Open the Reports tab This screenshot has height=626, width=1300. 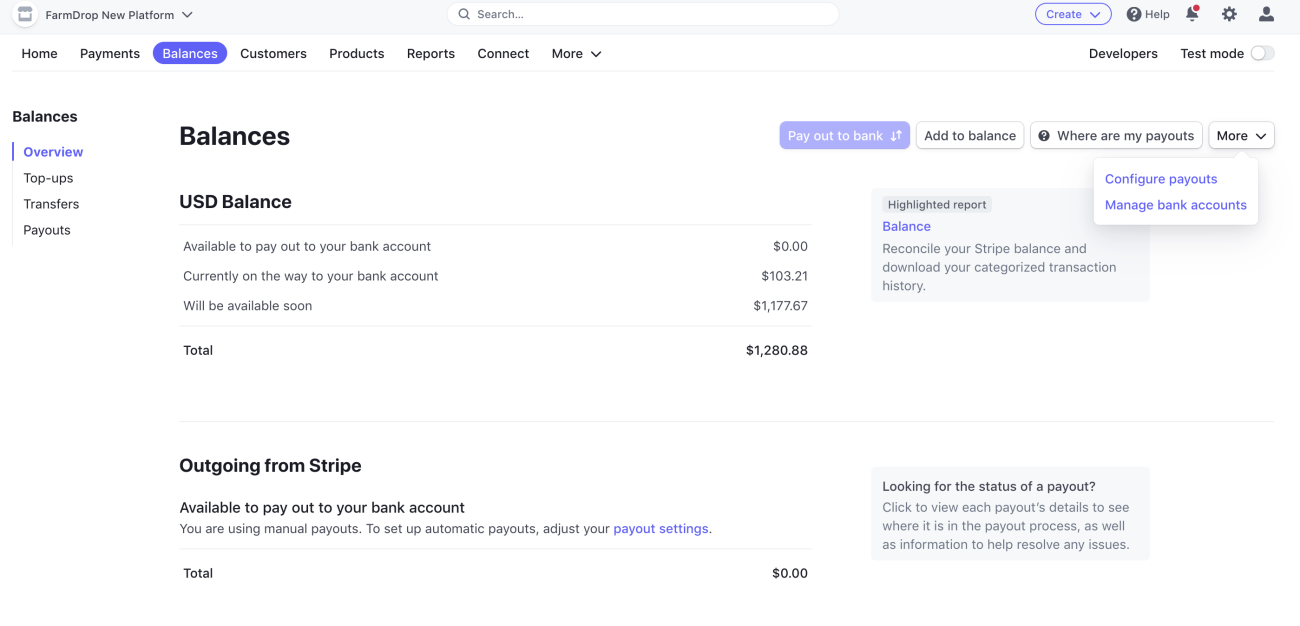(x=431, y=54)
